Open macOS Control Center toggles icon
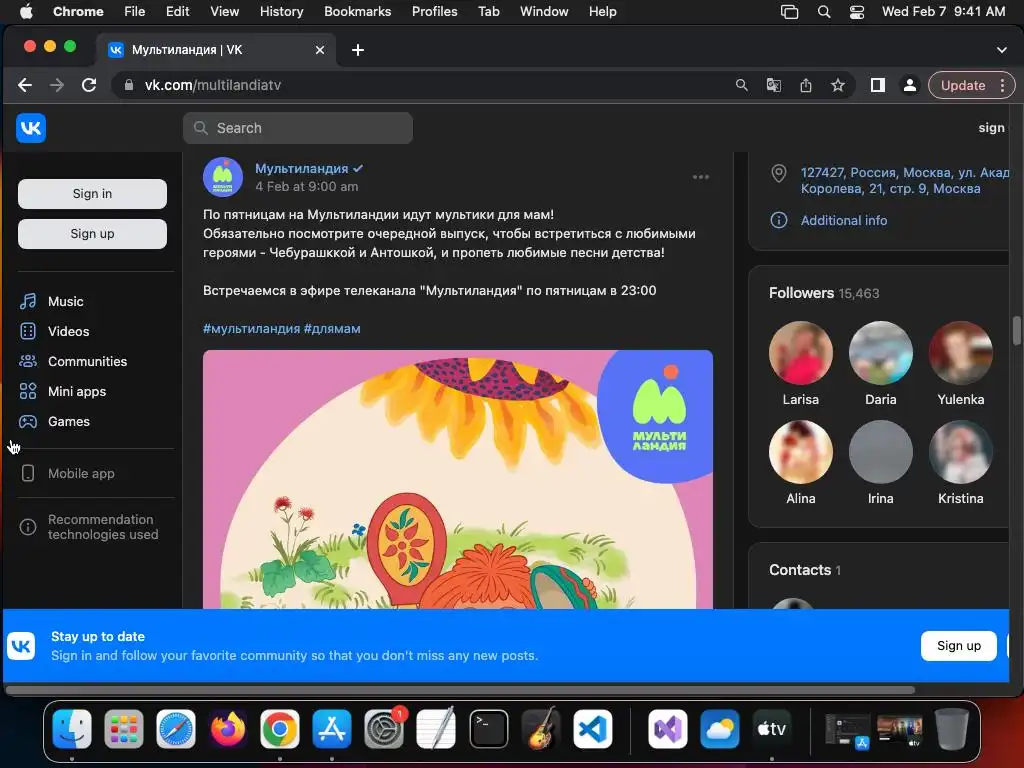The height and width of the screenshot is (768, 1024). point(857,12)
